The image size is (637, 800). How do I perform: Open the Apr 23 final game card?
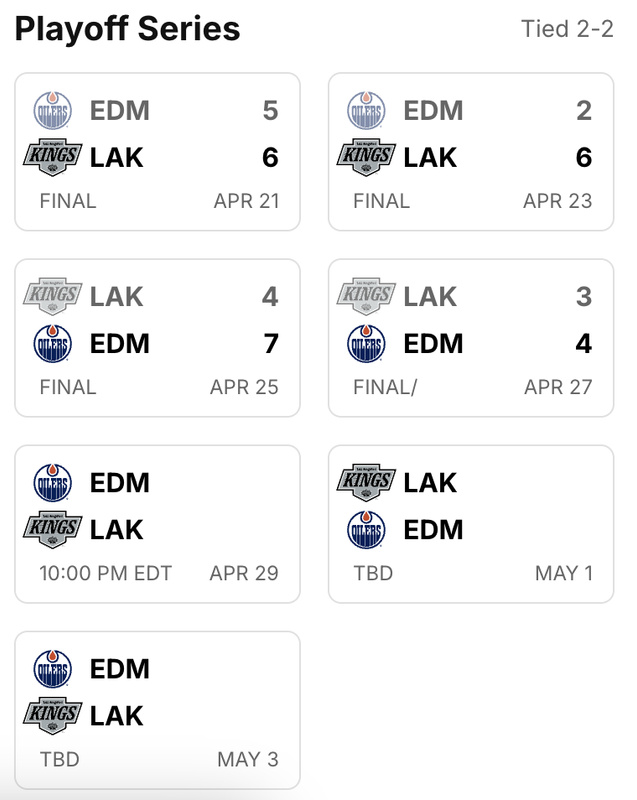tap(471, 152)
